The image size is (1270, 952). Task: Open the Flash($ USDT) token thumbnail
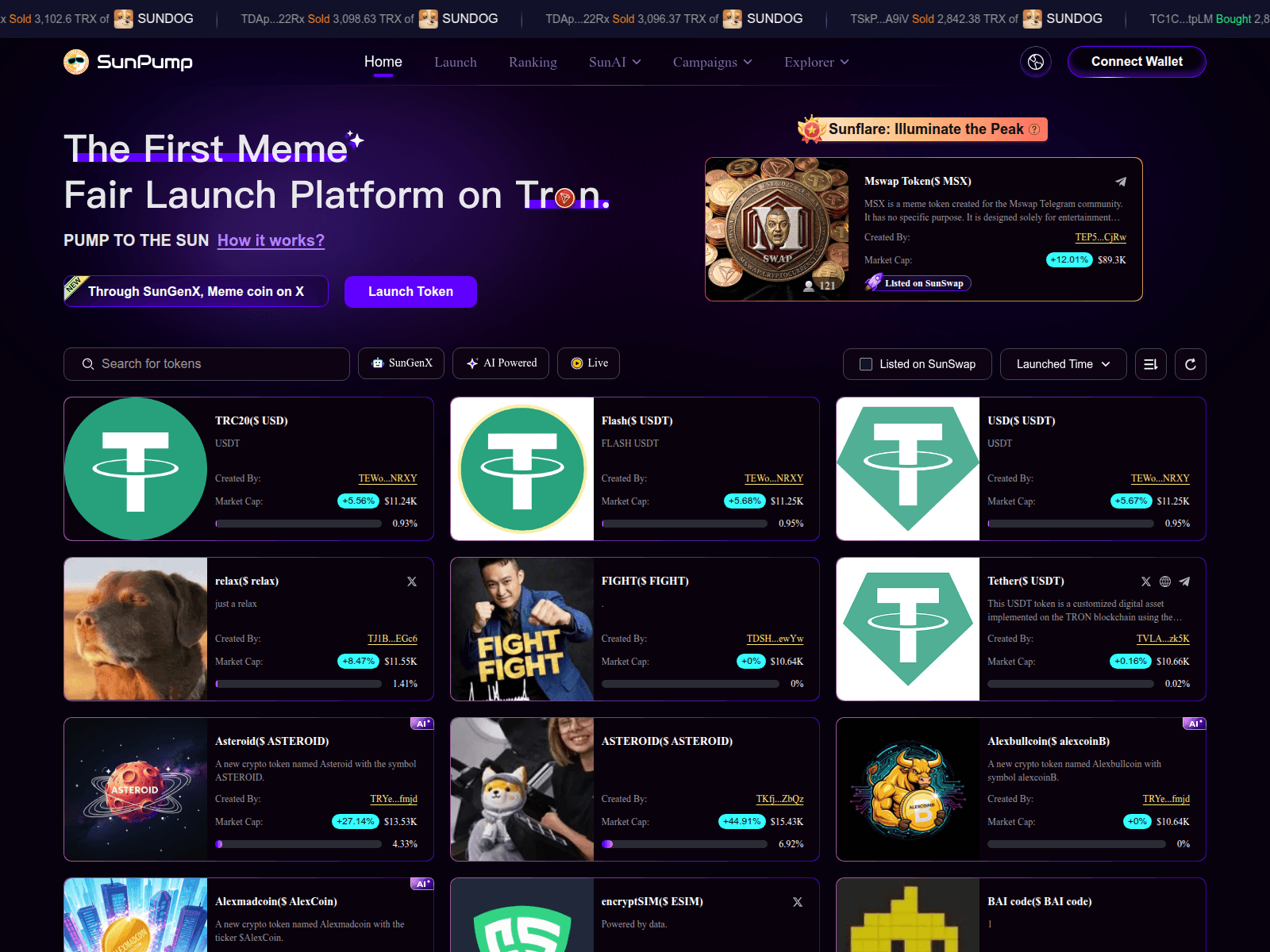point(522,469)
